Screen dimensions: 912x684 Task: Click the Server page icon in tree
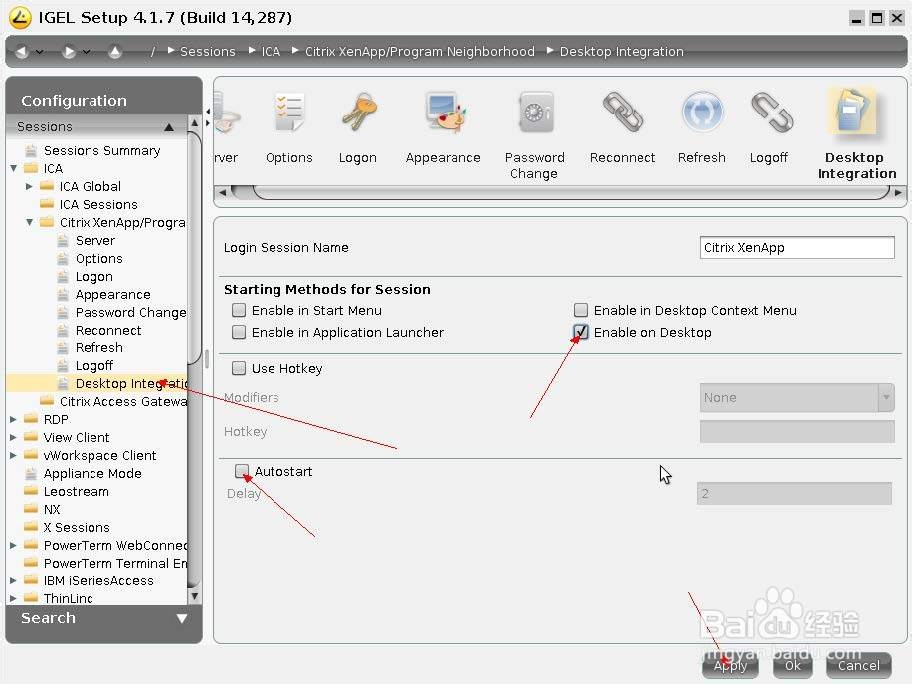[63, 241]
